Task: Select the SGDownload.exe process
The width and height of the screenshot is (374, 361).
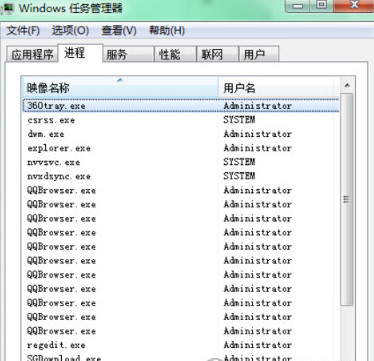Action: tap(64, 358)
